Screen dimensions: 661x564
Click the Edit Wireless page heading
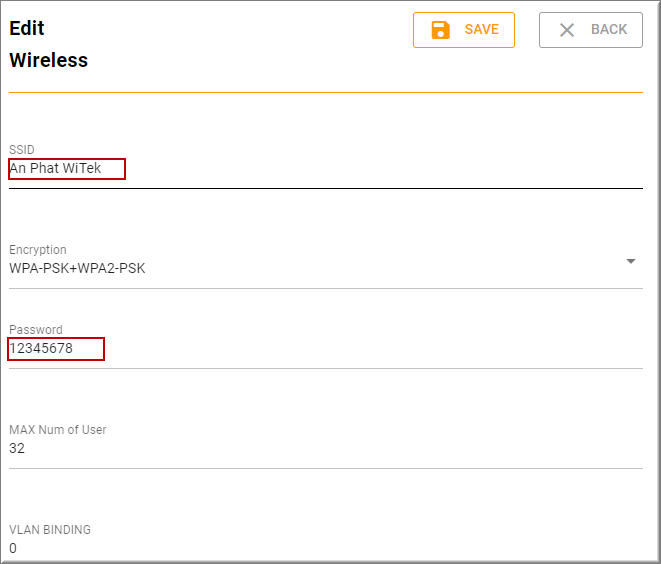tap(48, 44)
